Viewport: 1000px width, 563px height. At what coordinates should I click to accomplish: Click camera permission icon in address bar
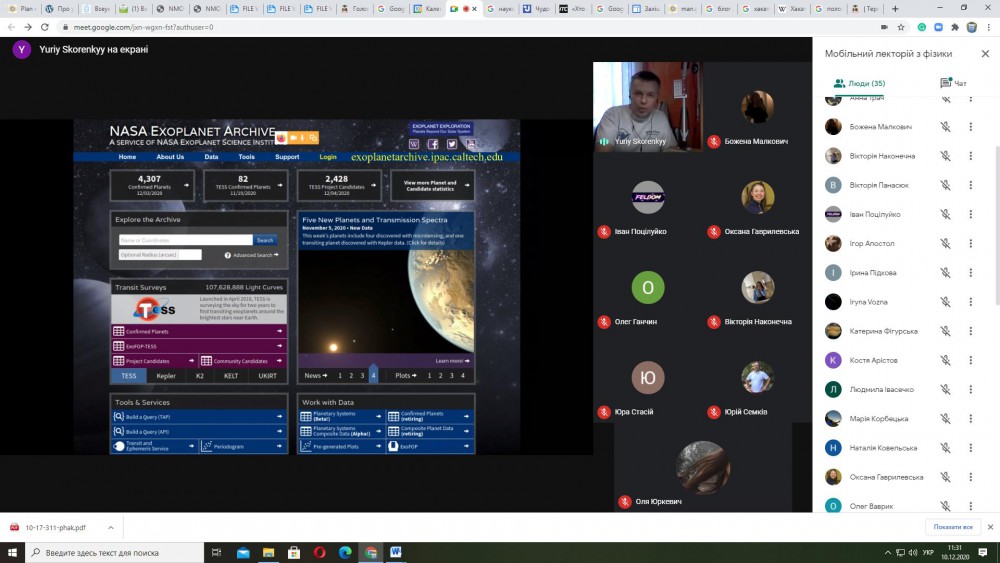(x=884, y=27)
